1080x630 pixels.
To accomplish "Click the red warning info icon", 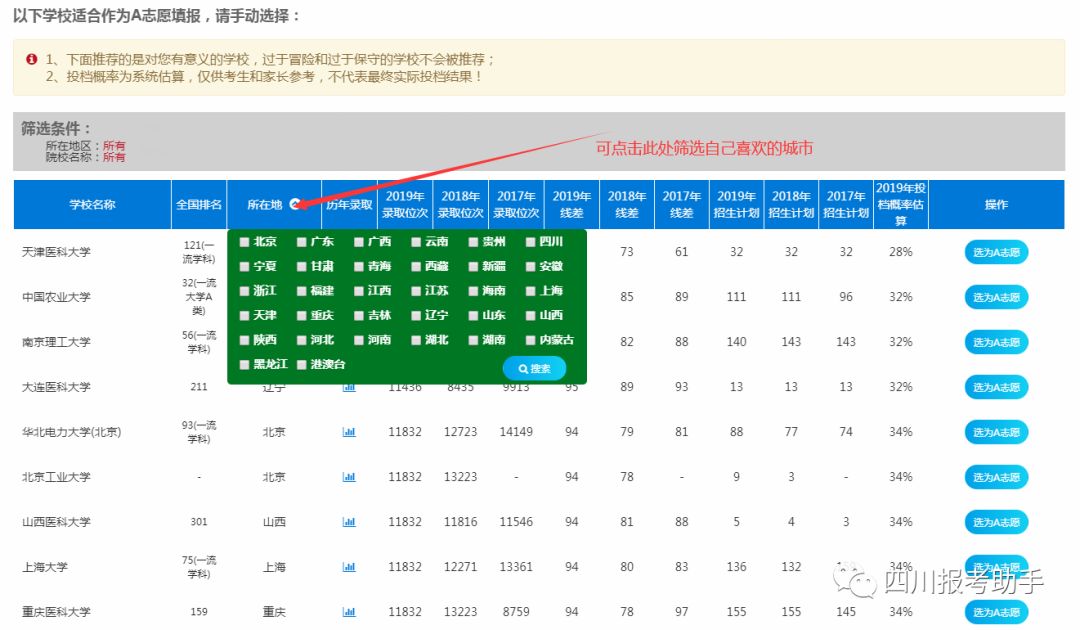I will click(x=31, y=59).
